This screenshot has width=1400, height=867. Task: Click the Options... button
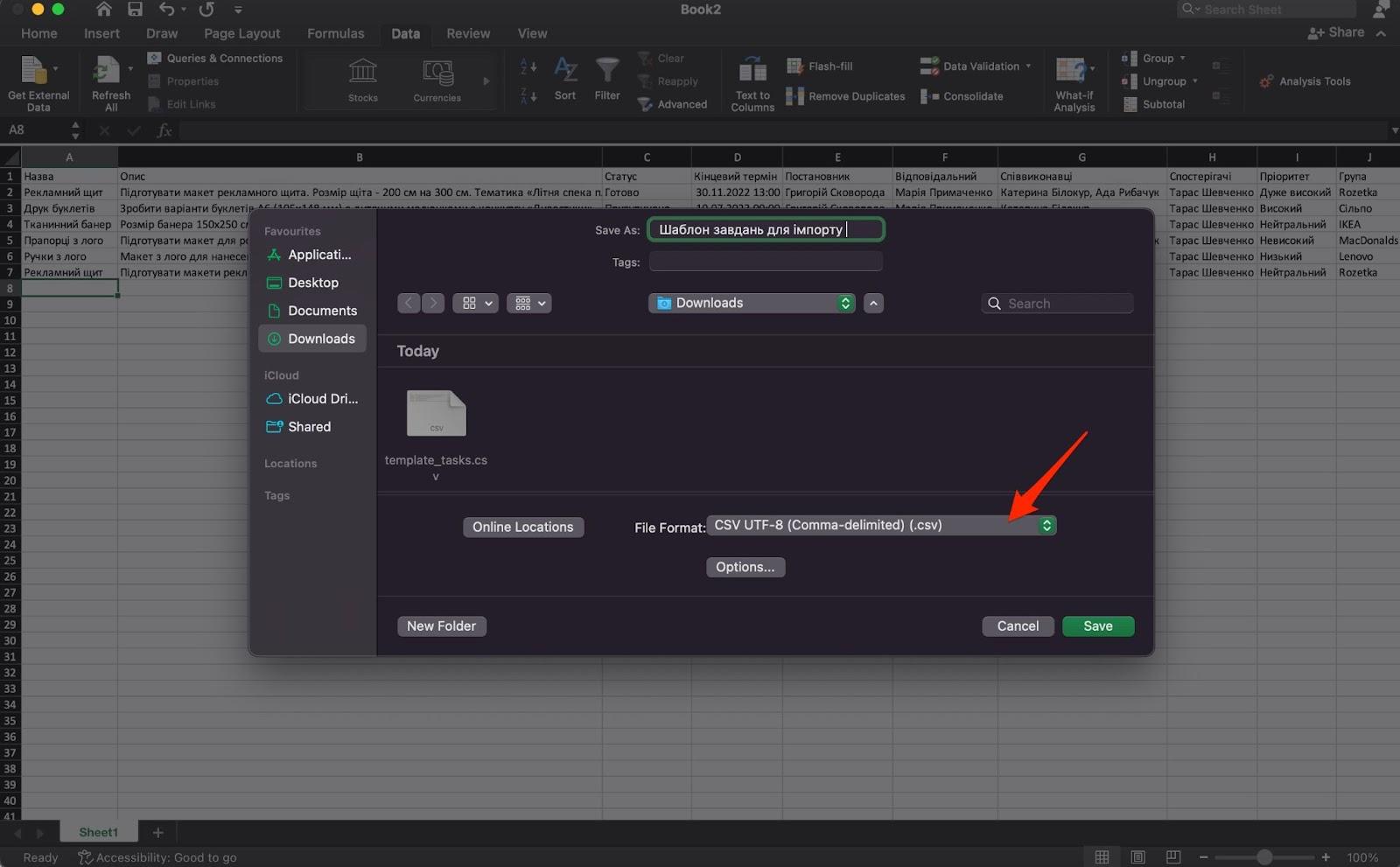(x=745, y=567)
